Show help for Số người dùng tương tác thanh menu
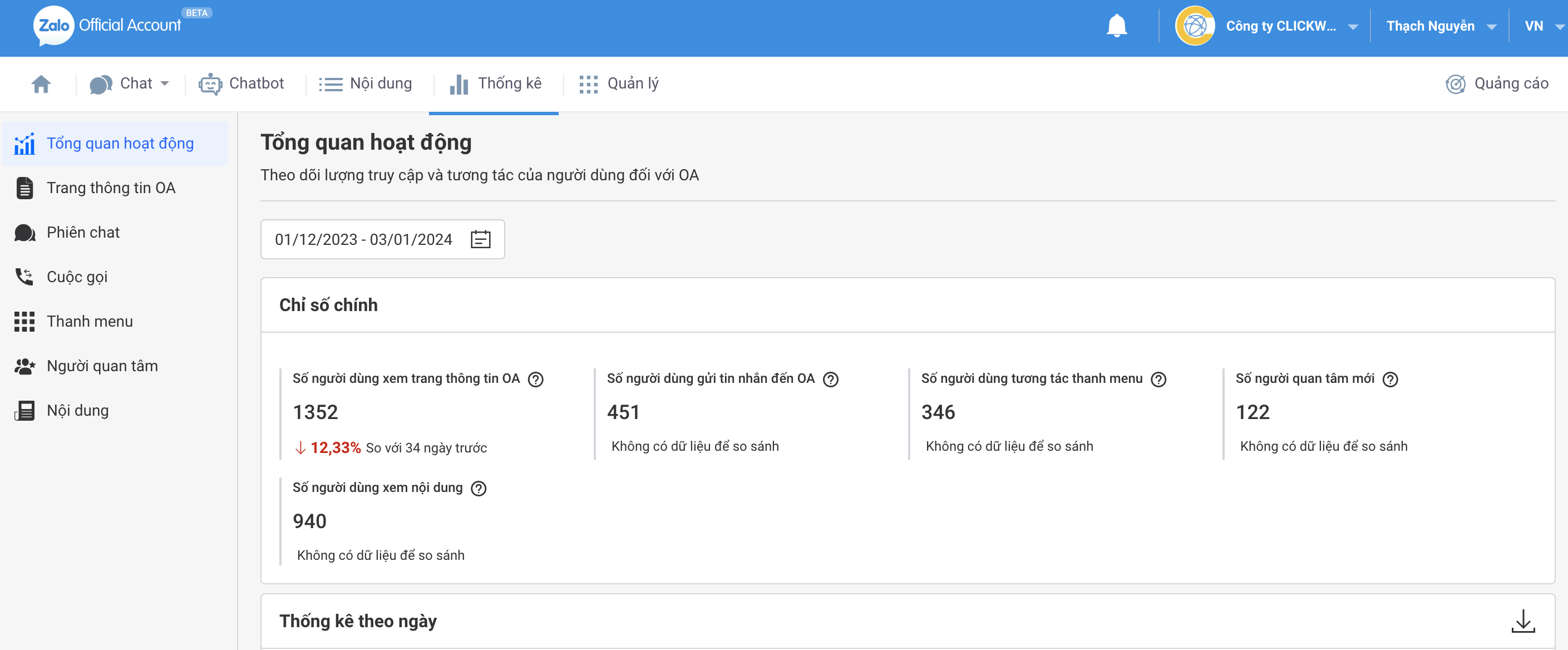Image resolution: width=1568 pixels, height=650 pixels. (x=1158, y=379)
